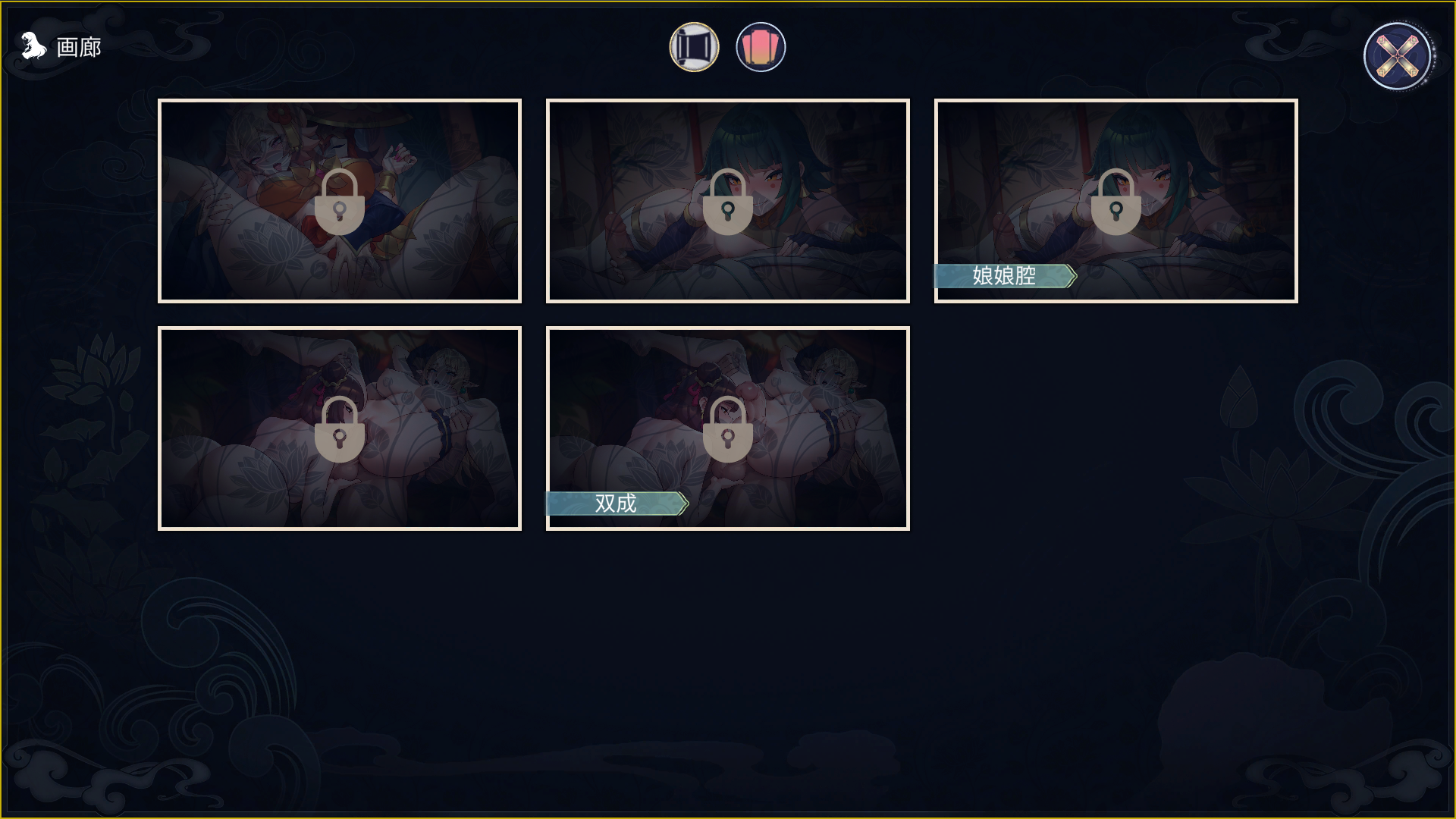Click the arrow tip of the 双成 ribbon
The height and width of the screenshot is (819, 1456).
point(682,504)
